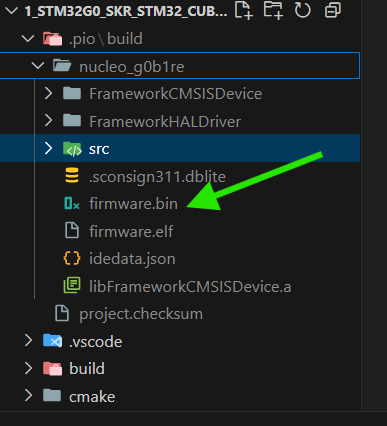Click the firmware.bin binary file icon
This screenshot has height=426, width=387.
point(72,204)
